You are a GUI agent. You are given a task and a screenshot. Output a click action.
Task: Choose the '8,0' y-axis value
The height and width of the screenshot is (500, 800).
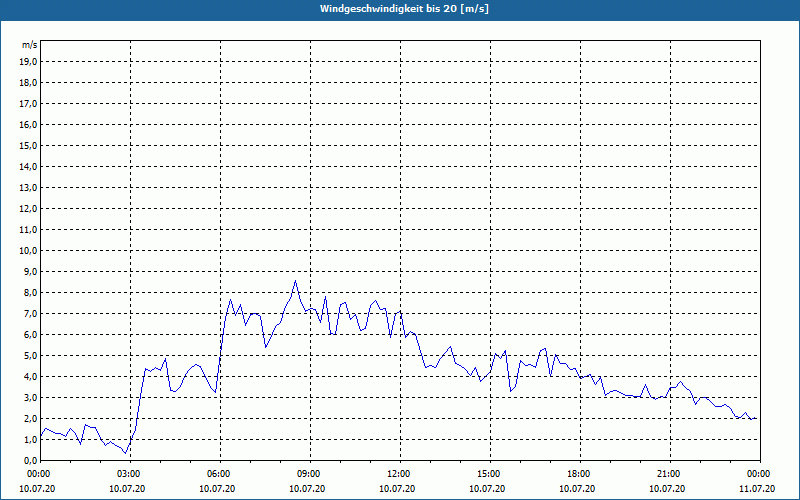tap(31, 293)
